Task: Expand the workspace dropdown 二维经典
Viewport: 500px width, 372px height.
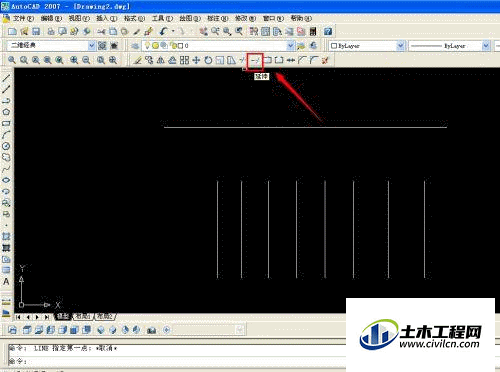Action: click(x=92, y=46)
